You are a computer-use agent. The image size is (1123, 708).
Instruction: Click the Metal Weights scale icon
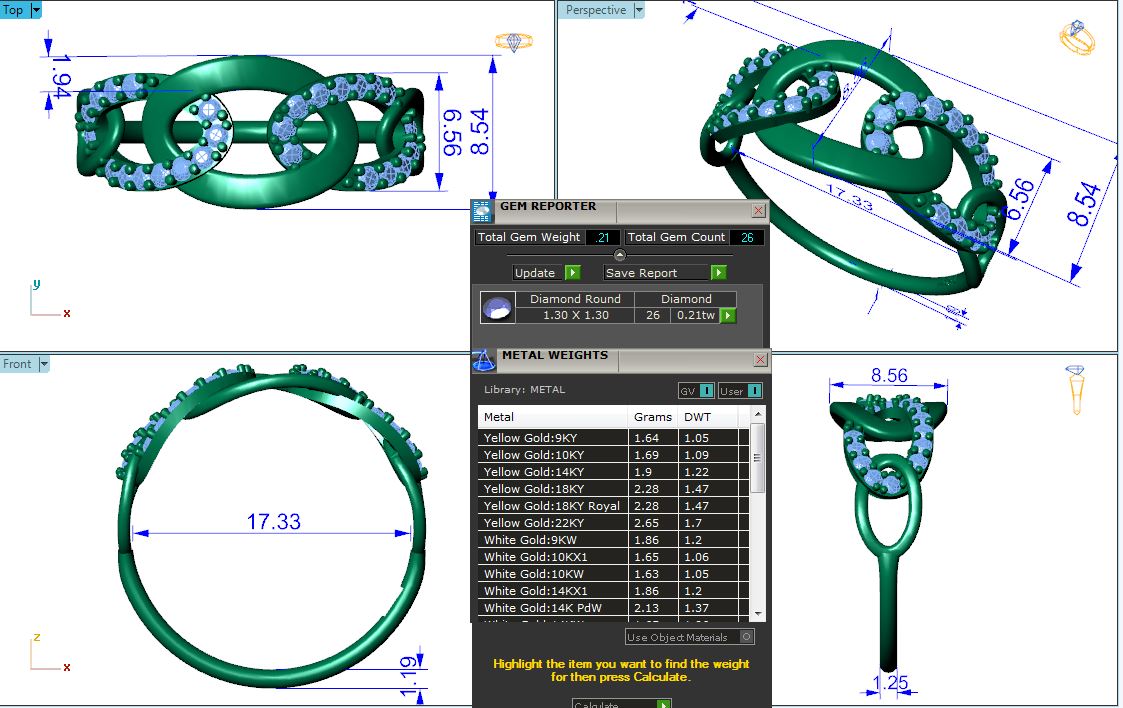(x=483, y=358)
